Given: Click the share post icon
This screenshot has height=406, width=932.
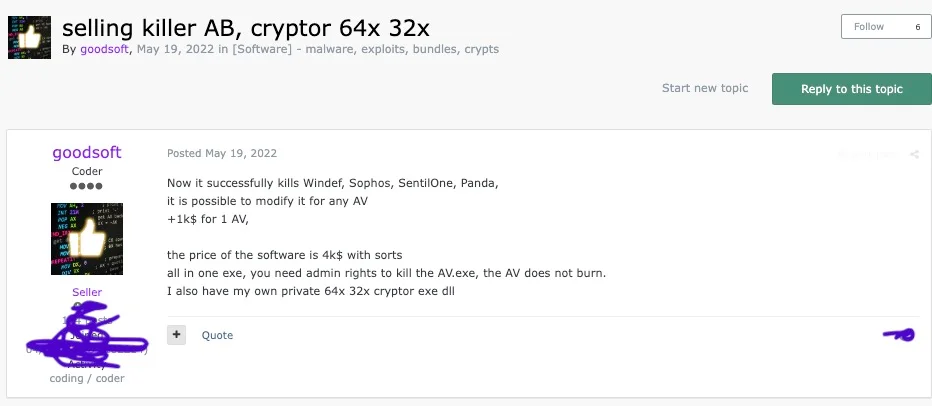Looking at the screenshot, I should [x=914, y=155].
